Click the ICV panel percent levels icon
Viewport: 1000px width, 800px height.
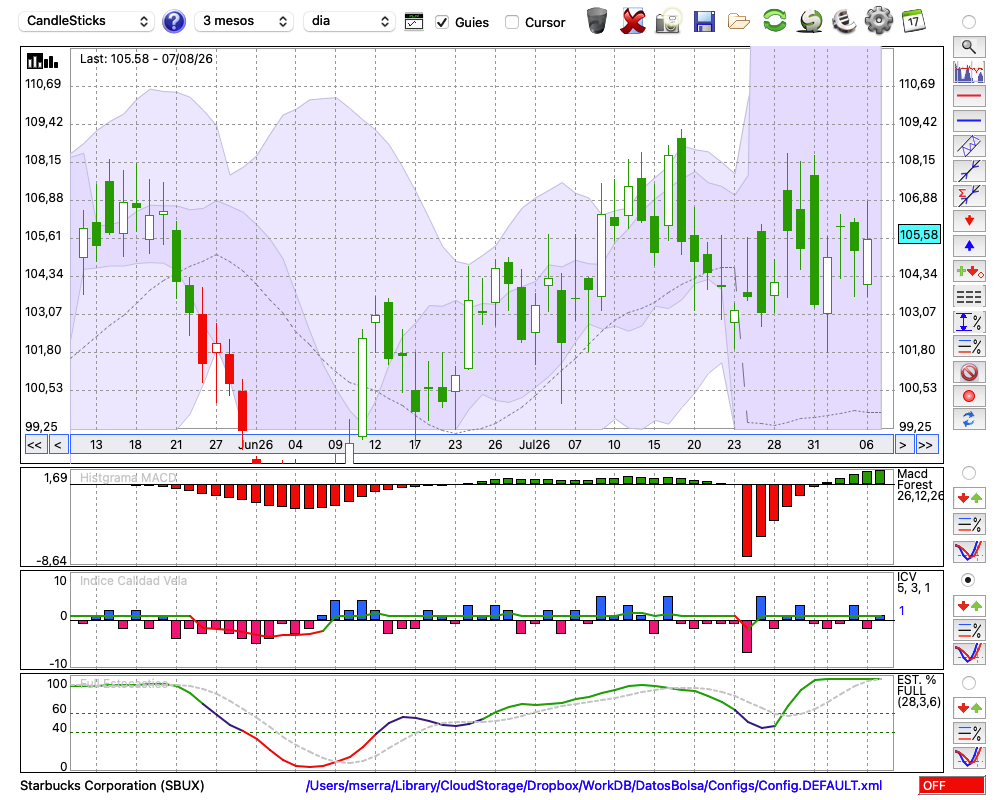(x=969, y=630)
